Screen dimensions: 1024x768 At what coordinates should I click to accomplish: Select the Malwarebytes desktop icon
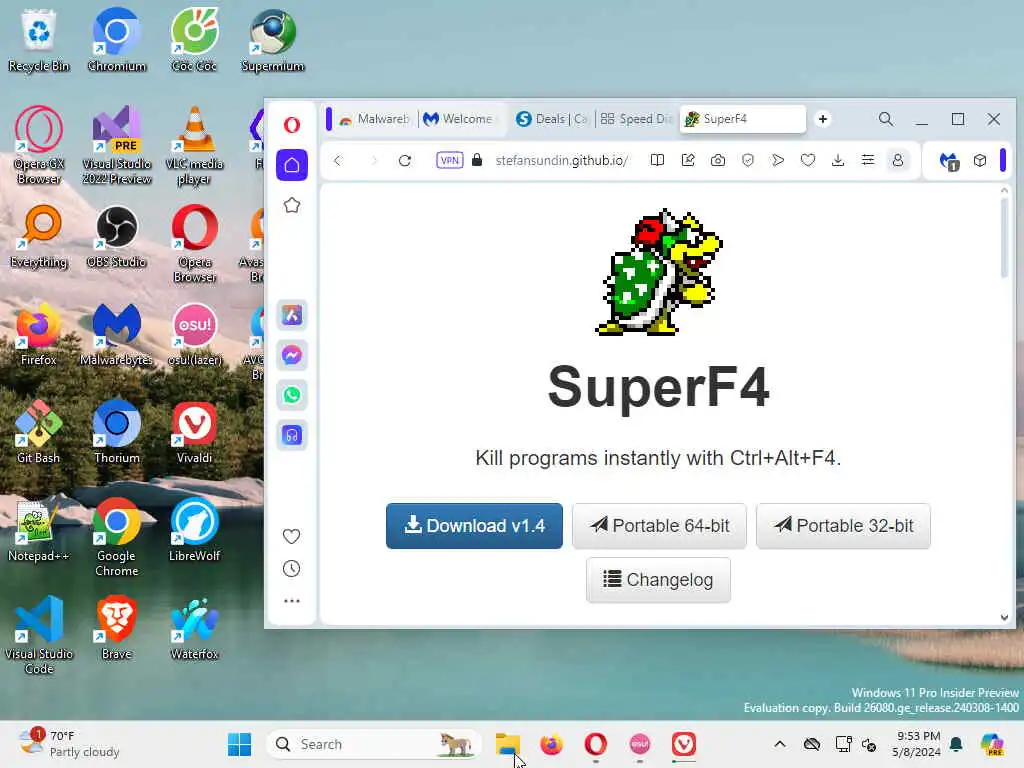point(117,335)
